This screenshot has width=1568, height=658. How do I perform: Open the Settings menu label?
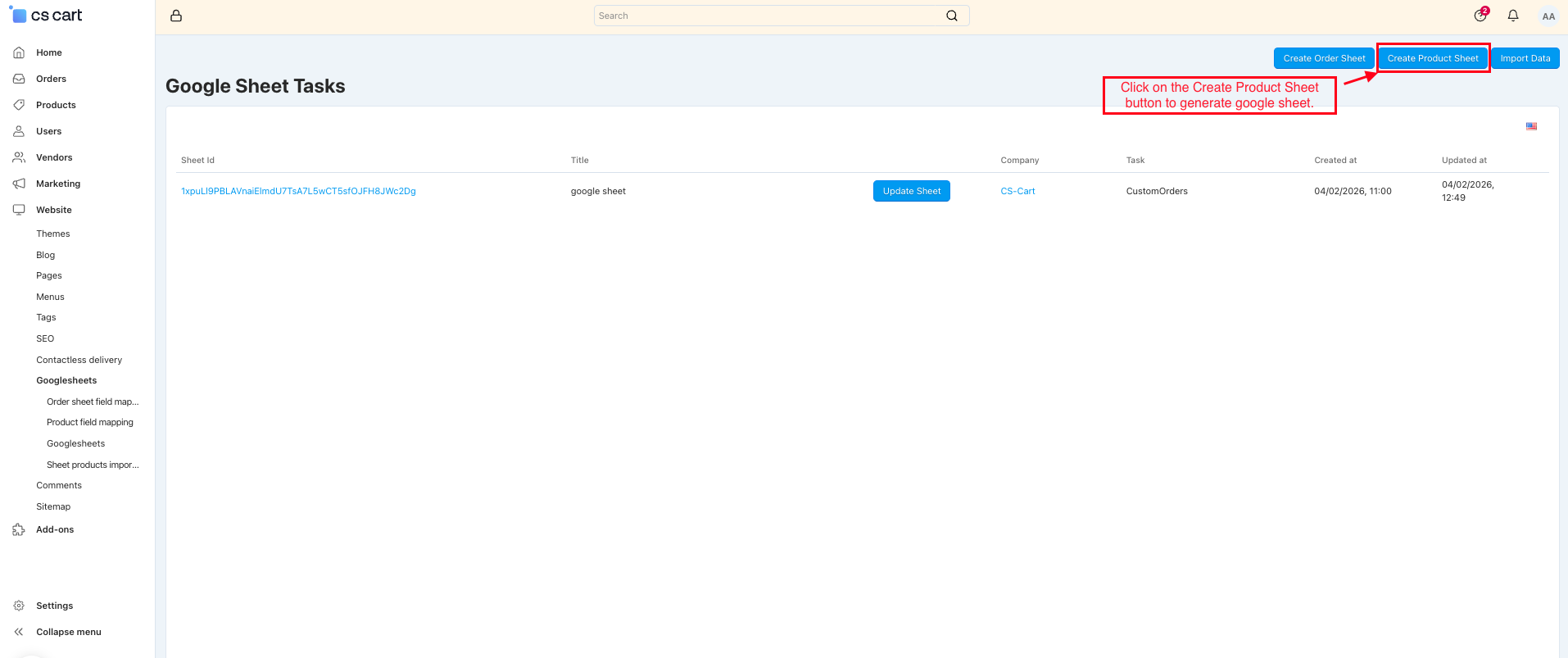(x=54, y=606)
